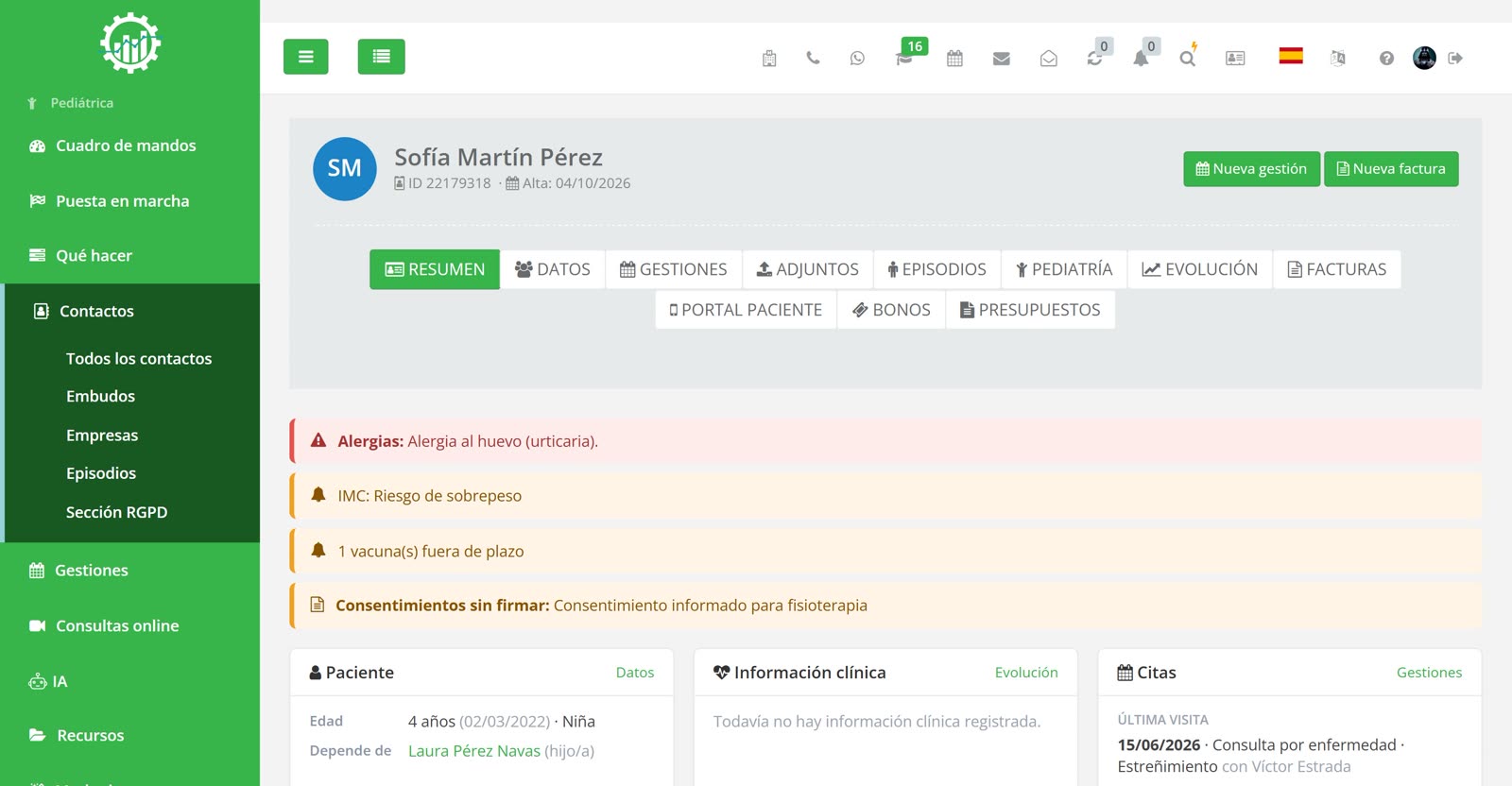Open the help question mark icon
This screenshot has width=1512, height=786.
click(x=1386, y=59)
